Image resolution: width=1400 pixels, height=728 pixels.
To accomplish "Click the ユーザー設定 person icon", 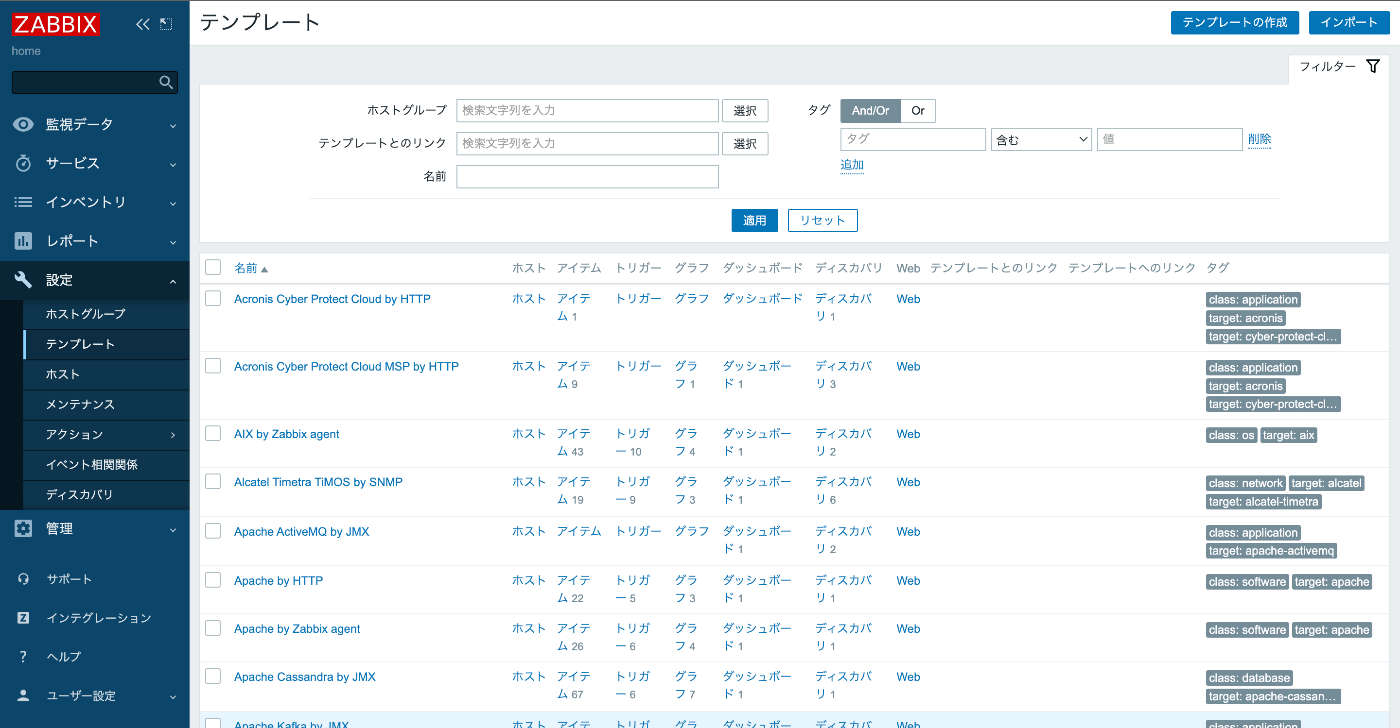I will tap(23, 696).
